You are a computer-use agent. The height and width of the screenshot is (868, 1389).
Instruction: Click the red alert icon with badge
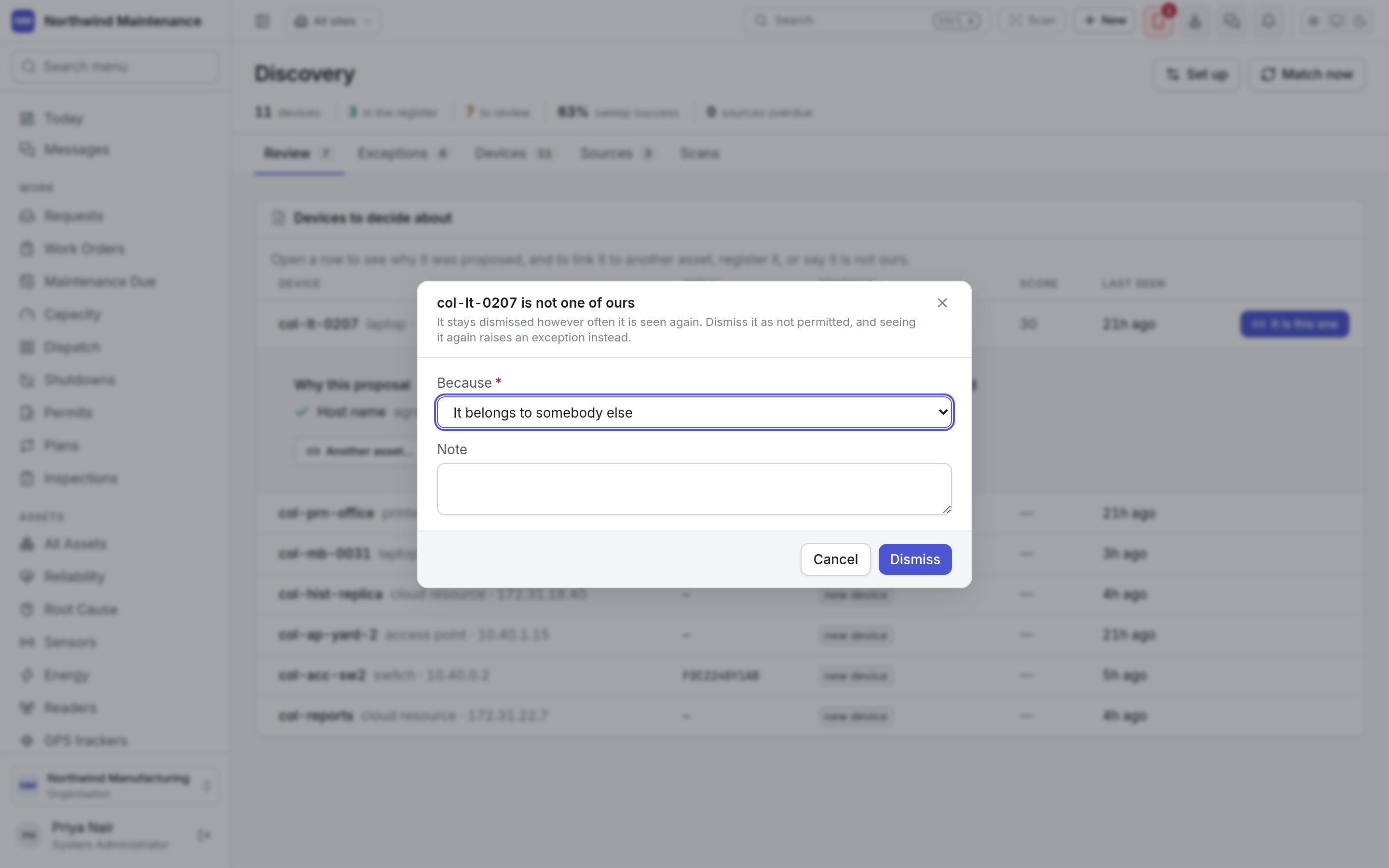coord(1158,21)
